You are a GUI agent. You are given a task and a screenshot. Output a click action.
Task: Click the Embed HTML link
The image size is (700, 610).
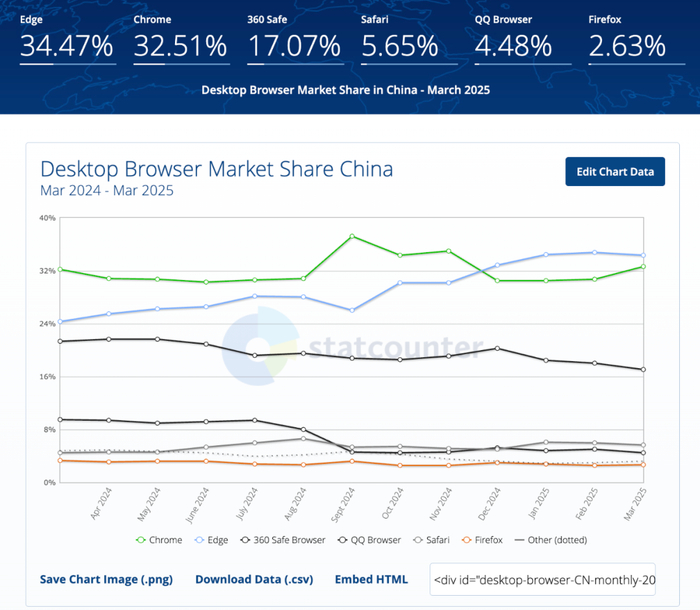371,579
